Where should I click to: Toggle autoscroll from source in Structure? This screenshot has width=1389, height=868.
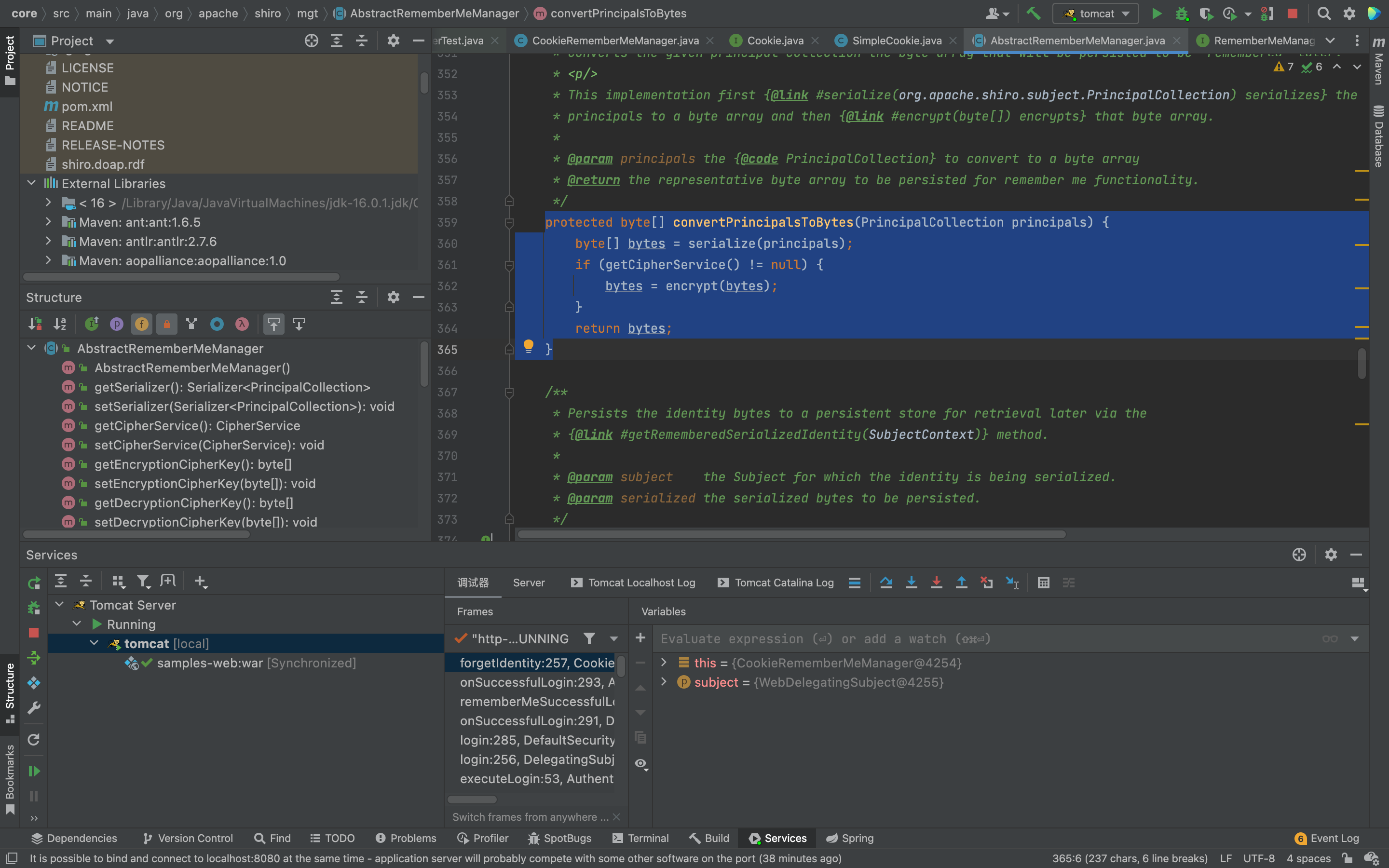[299, 325]
